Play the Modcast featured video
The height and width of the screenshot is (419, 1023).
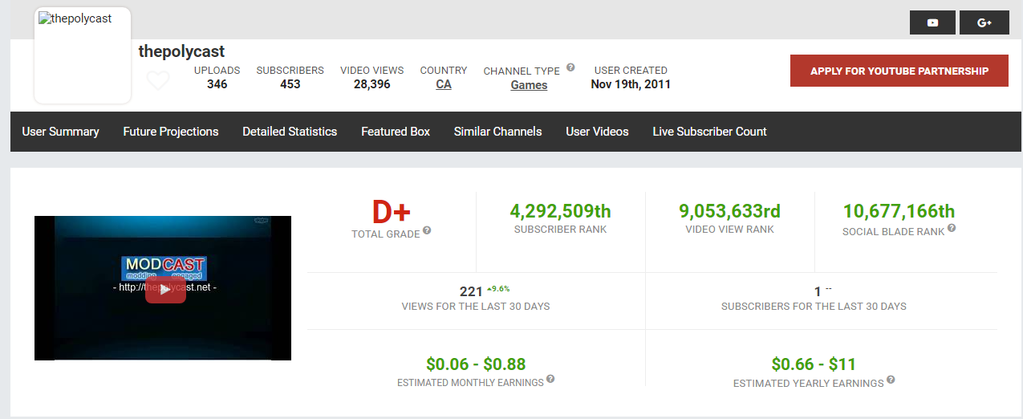[x=165, y=289]
